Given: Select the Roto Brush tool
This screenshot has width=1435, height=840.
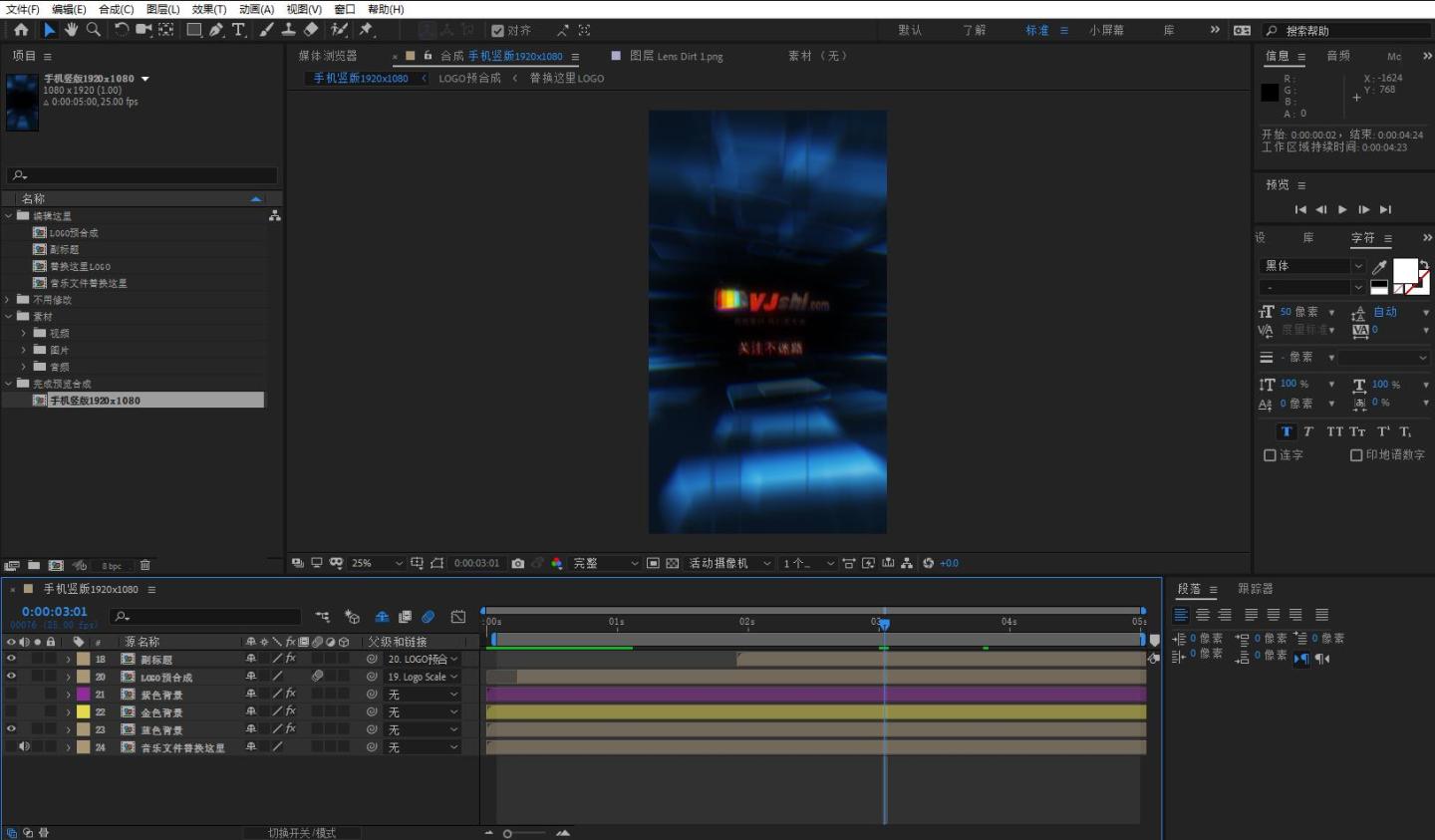Looking at the screenshot, I should pyautogui.click(x=340, y=30).
